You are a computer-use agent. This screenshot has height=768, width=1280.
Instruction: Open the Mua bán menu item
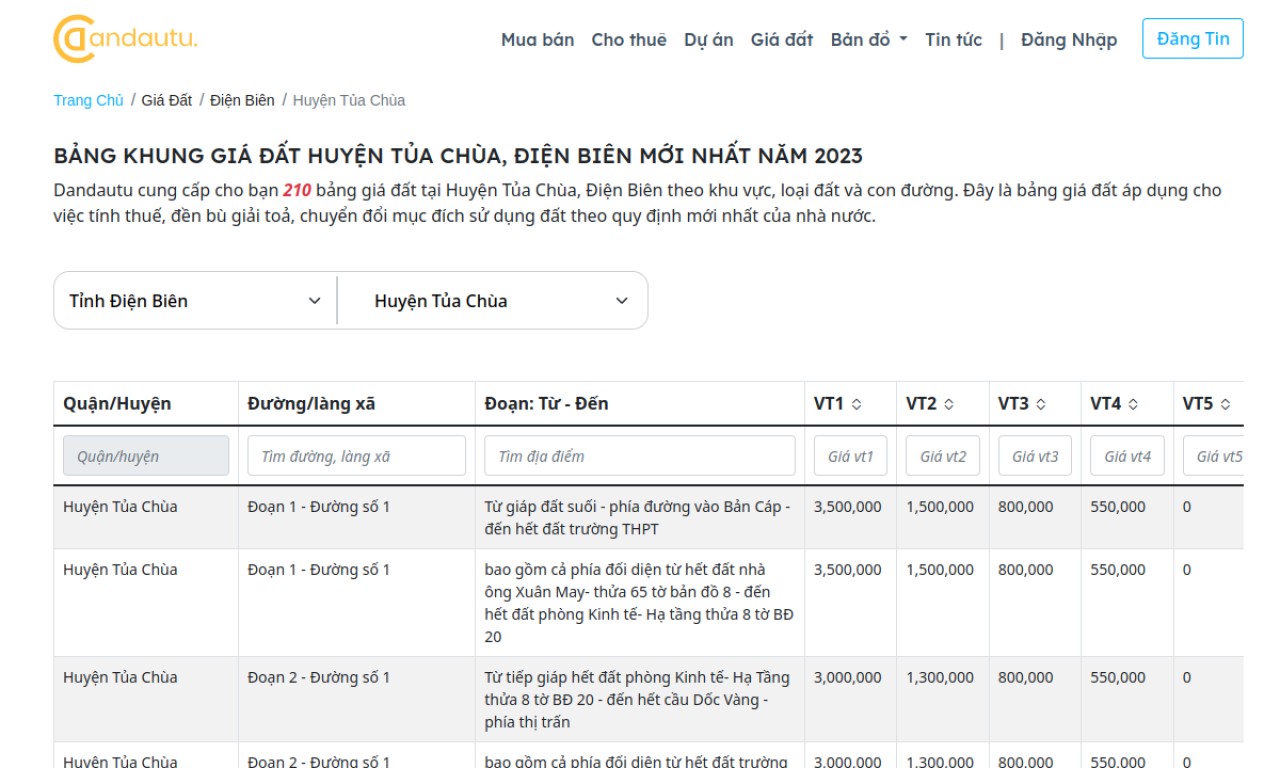pos(537,40)
